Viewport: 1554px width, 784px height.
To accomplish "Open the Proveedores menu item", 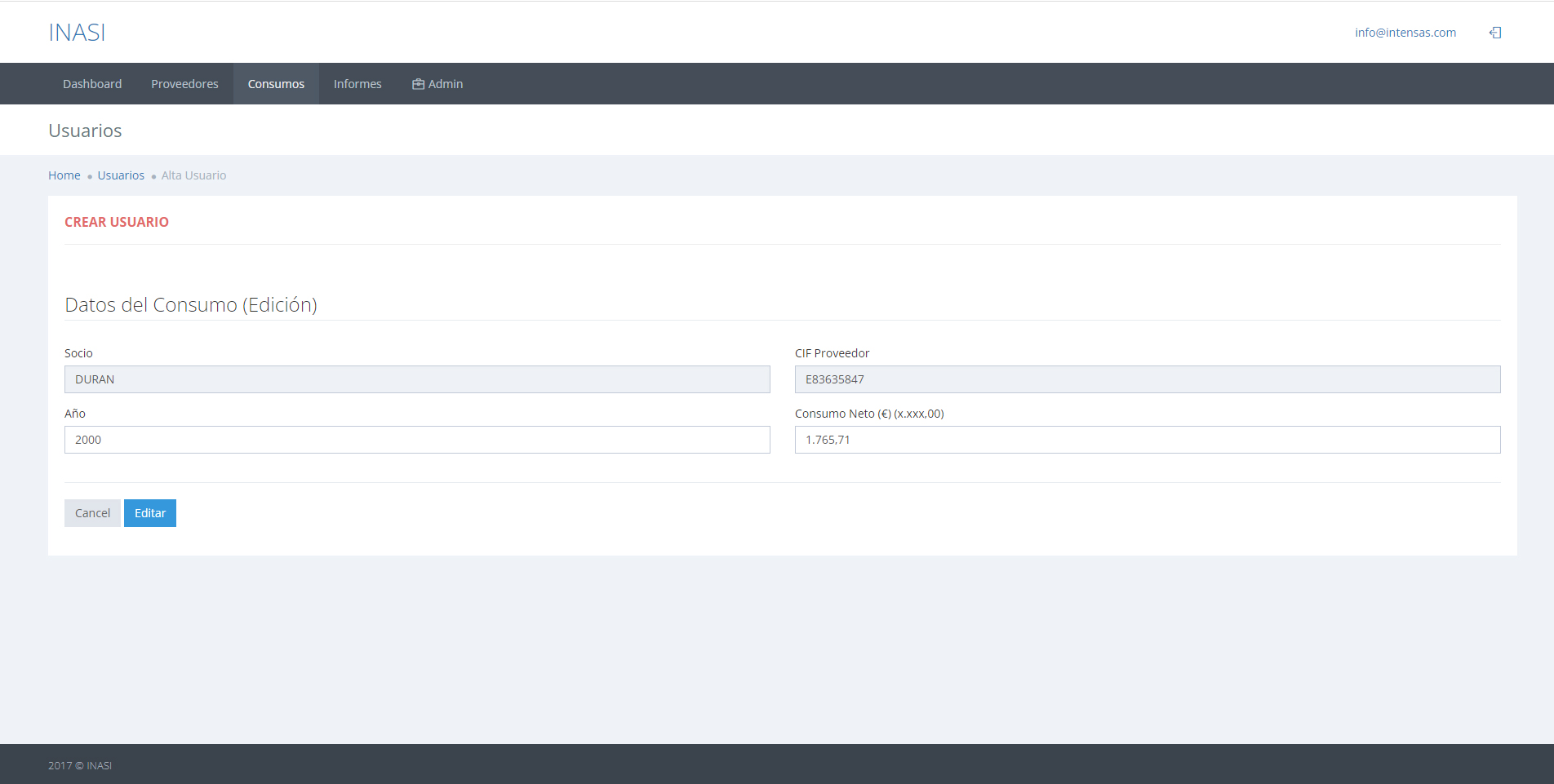I will (x=184, y=84).
